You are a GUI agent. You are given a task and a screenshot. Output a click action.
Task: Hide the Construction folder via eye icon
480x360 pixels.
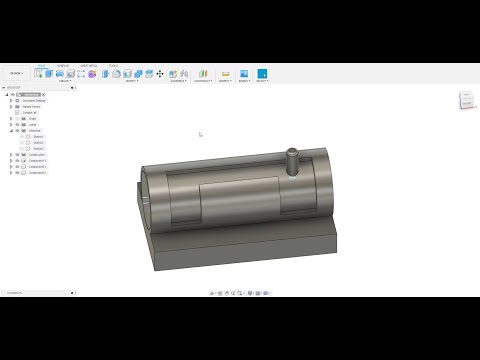click(17, 155)
